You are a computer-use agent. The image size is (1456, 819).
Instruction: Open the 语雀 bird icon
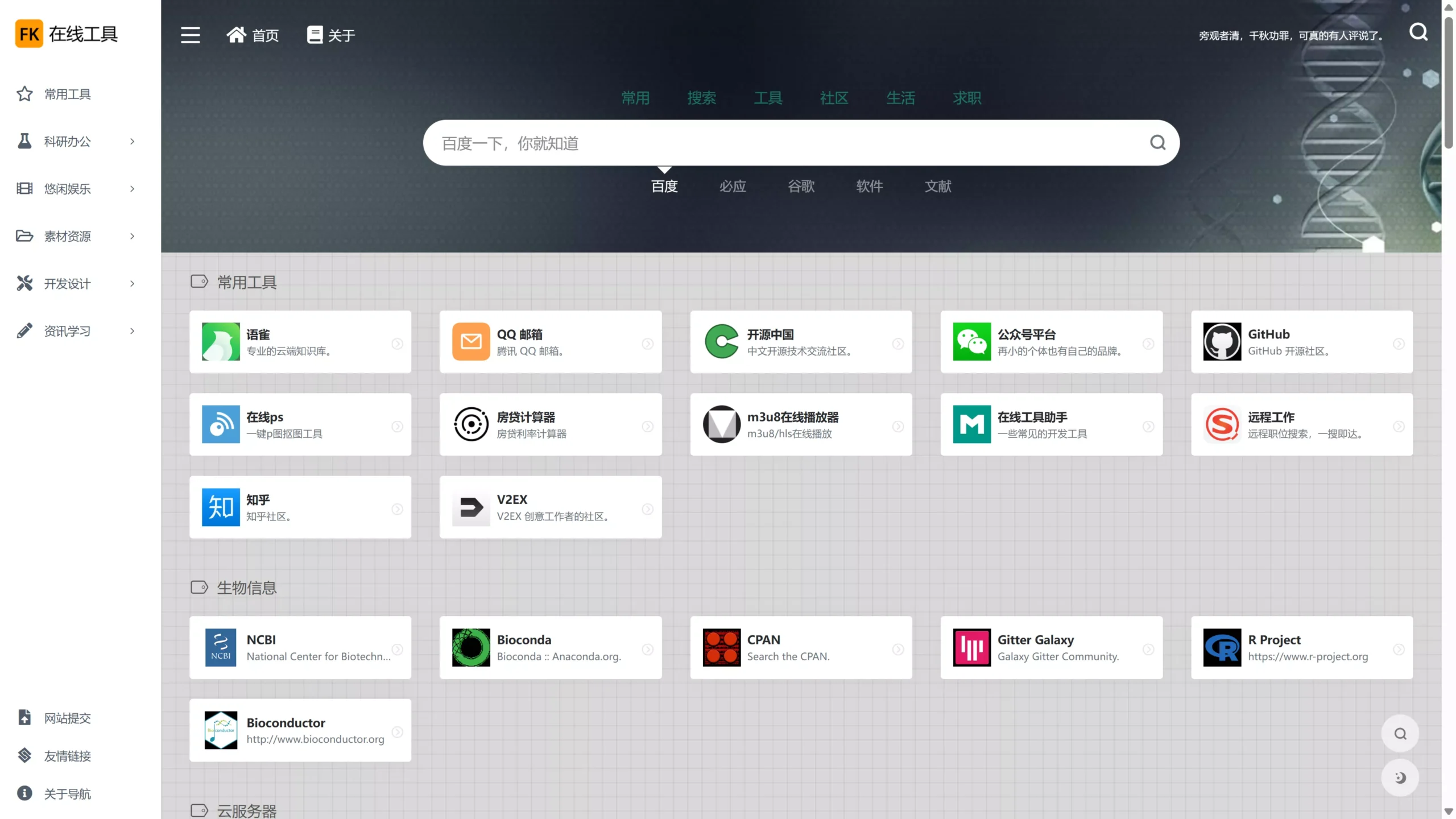click(221, 342)
